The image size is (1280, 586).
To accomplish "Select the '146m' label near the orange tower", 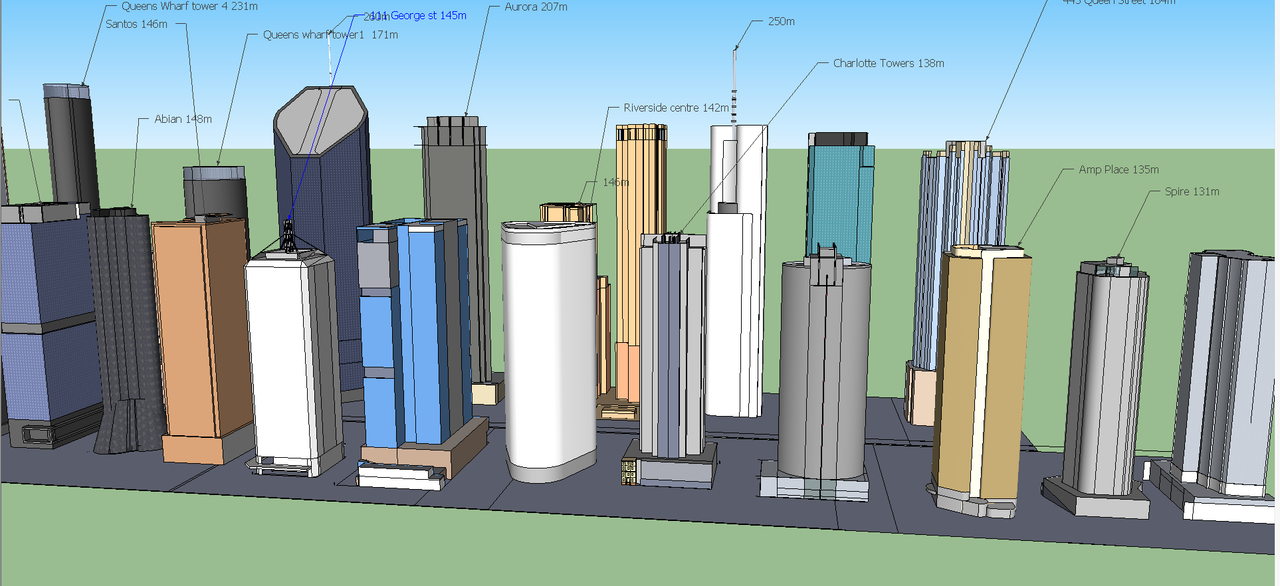I will point(615,182).
